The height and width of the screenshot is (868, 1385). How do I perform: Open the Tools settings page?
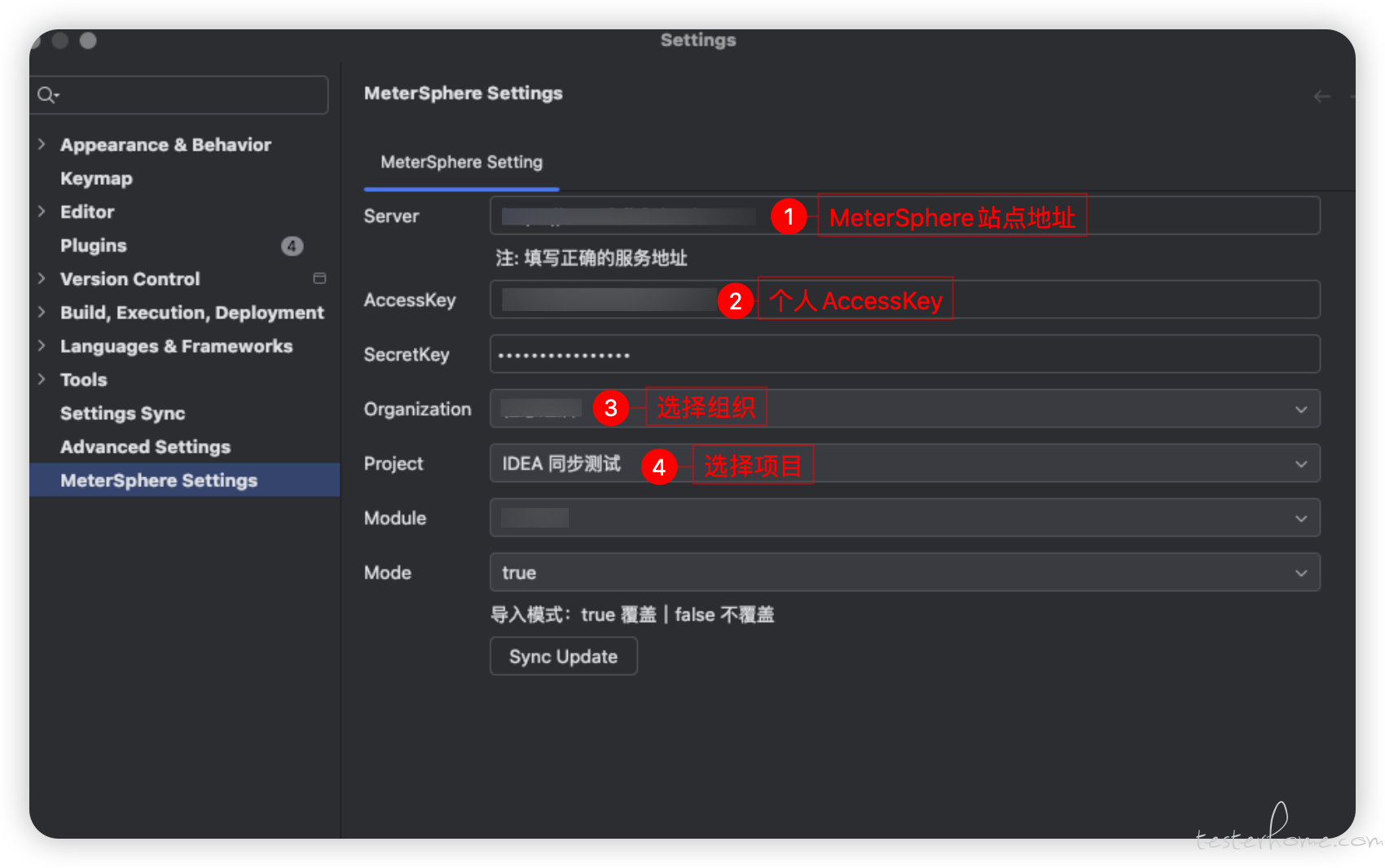pyautogui.click(x=84, y=379)
